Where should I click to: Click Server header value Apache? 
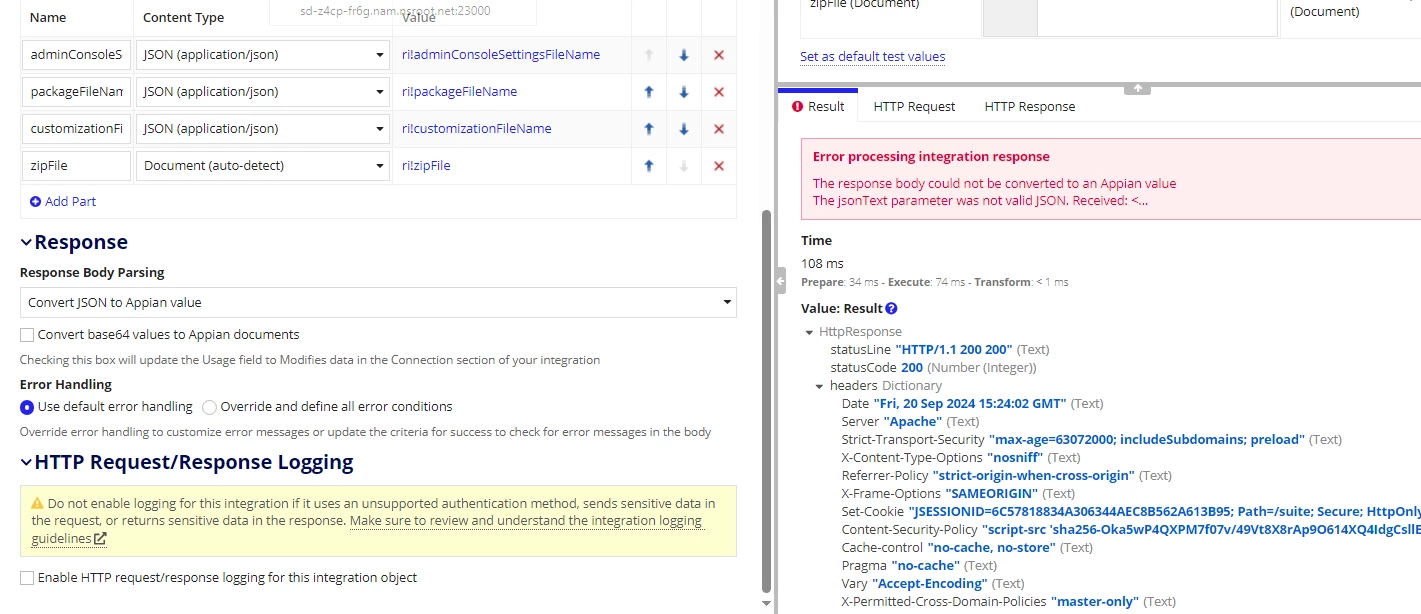pos(913,422)
